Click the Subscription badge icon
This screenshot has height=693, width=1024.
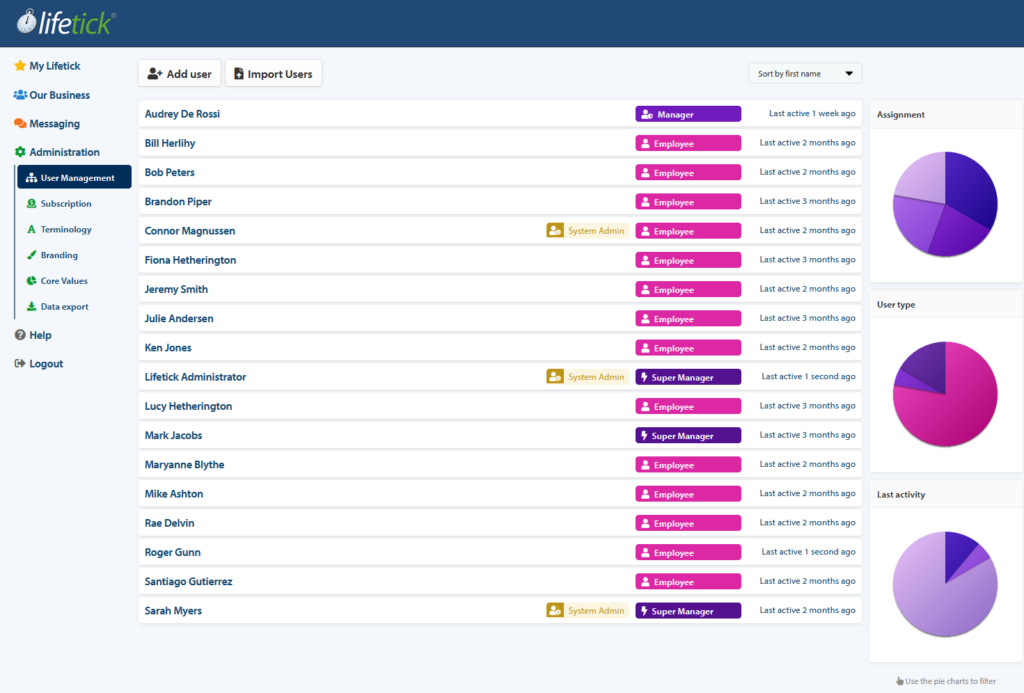click(31, 203)
